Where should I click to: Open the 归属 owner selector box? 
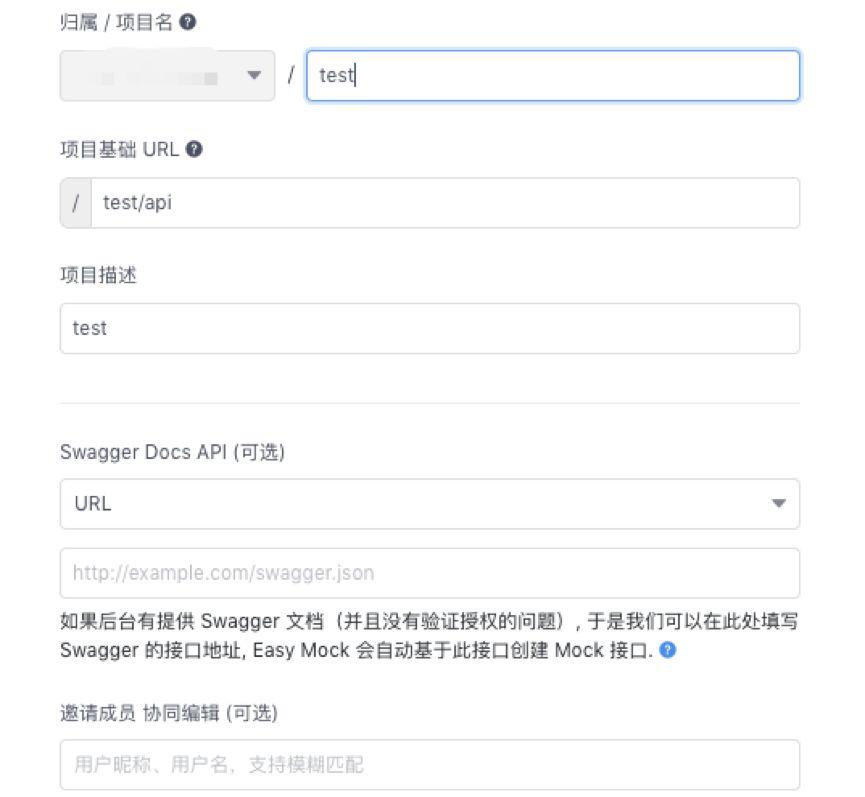pyautogui.click(x=167, y=76)
